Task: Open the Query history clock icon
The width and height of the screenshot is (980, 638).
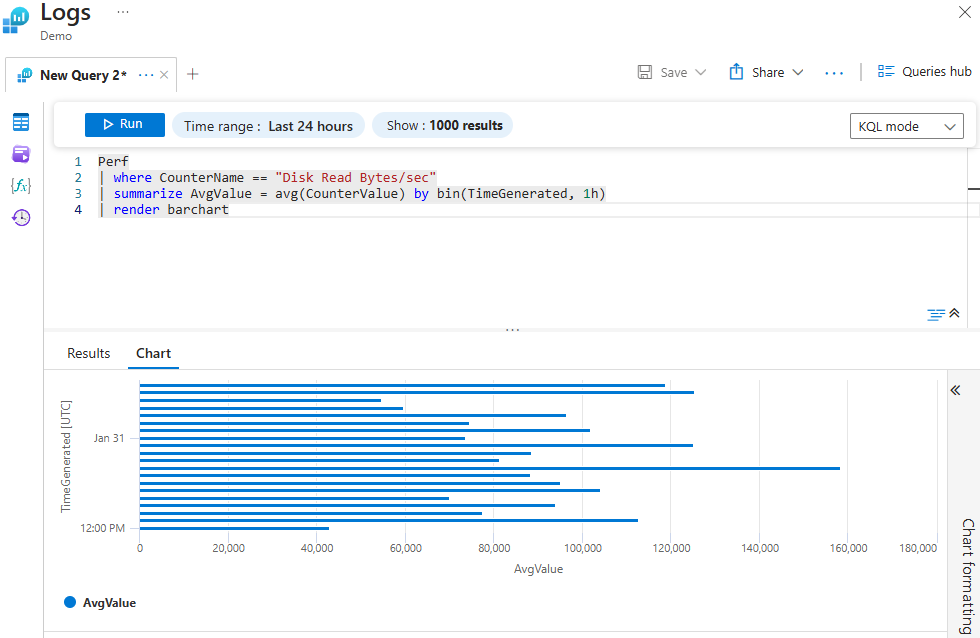Action: [21, 217]
